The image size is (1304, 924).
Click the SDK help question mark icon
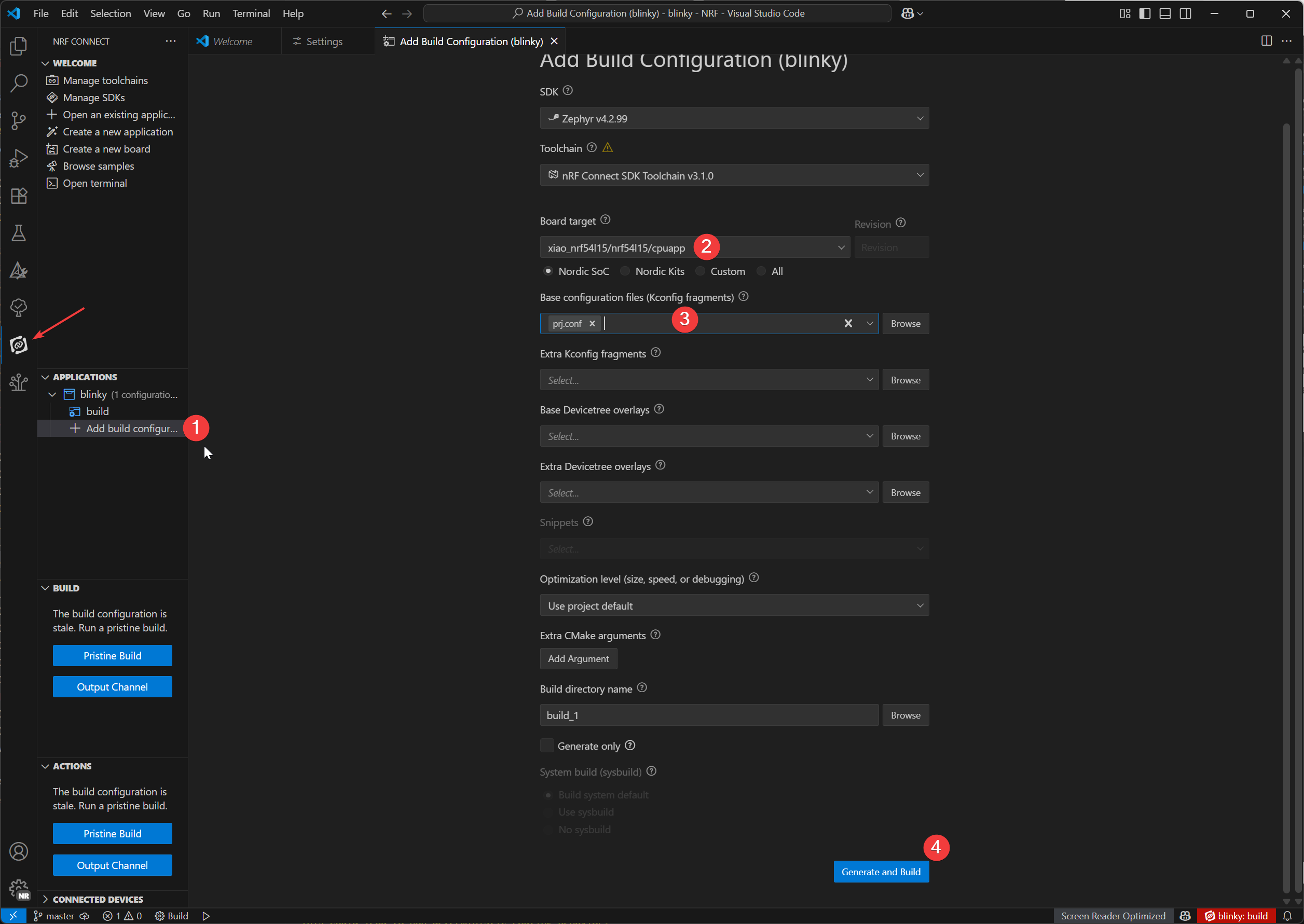coord(568,90)
